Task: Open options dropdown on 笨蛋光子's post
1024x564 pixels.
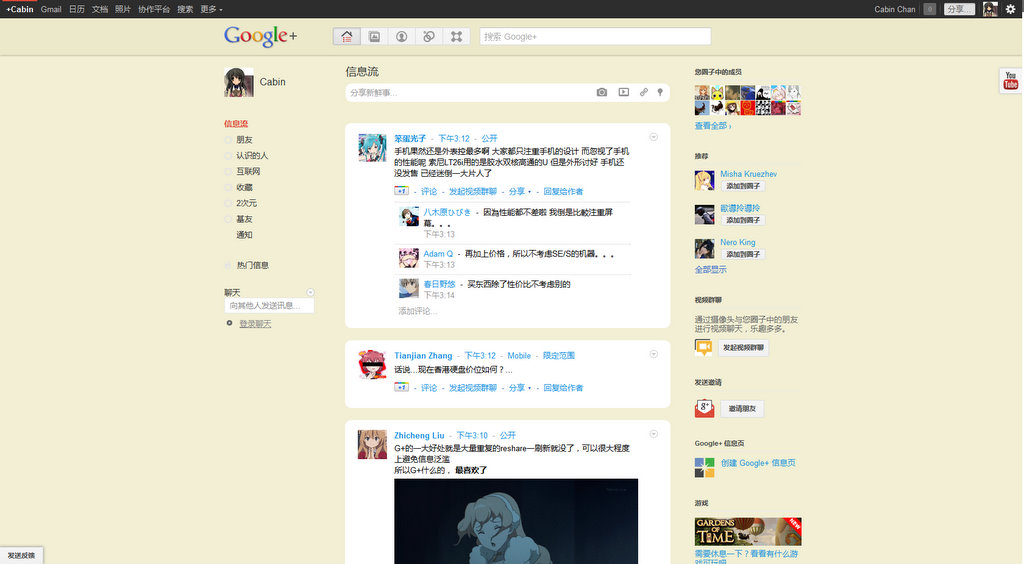Action: [x=653, y=137]
